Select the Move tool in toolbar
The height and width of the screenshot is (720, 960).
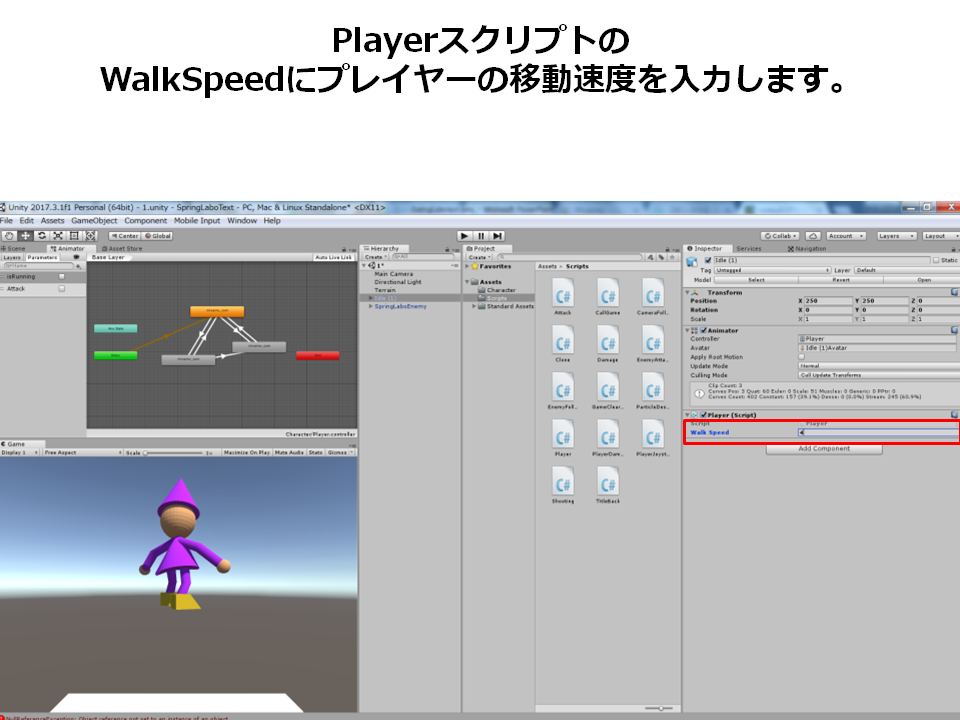[25, 236]
